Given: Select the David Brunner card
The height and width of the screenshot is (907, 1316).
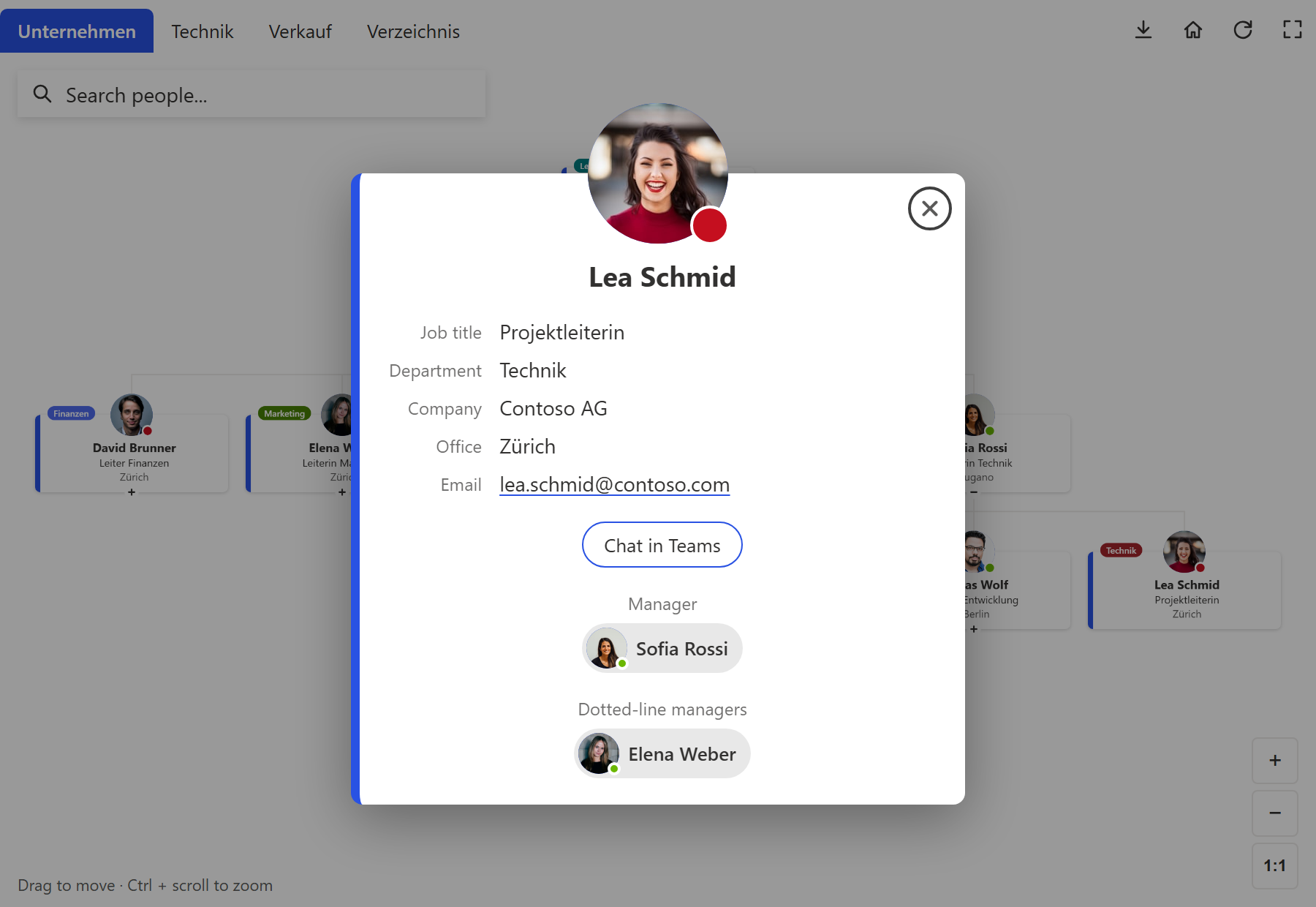Looking at the screenshot, I should (132, 453).
